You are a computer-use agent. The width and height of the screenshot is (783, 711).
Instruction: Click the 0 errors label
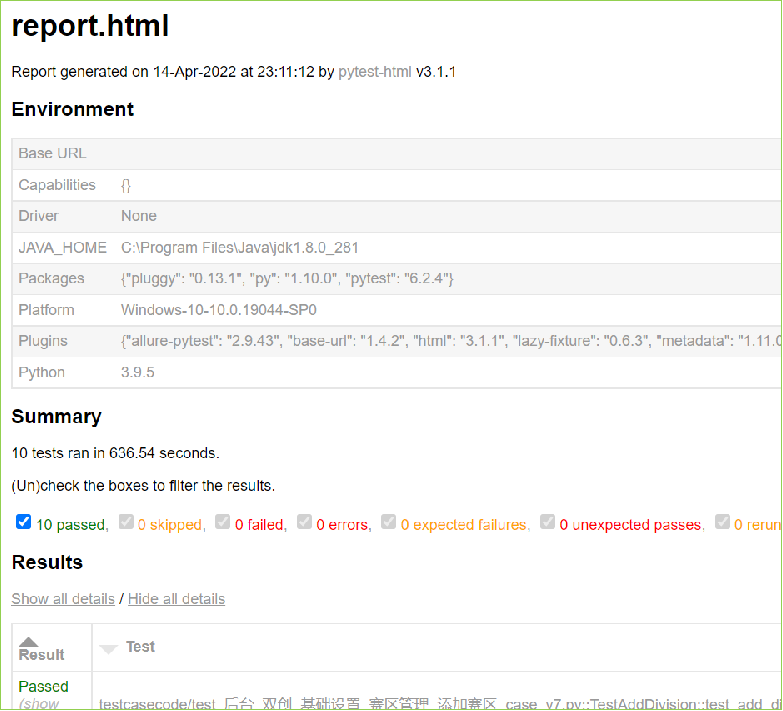click(344, 525)
